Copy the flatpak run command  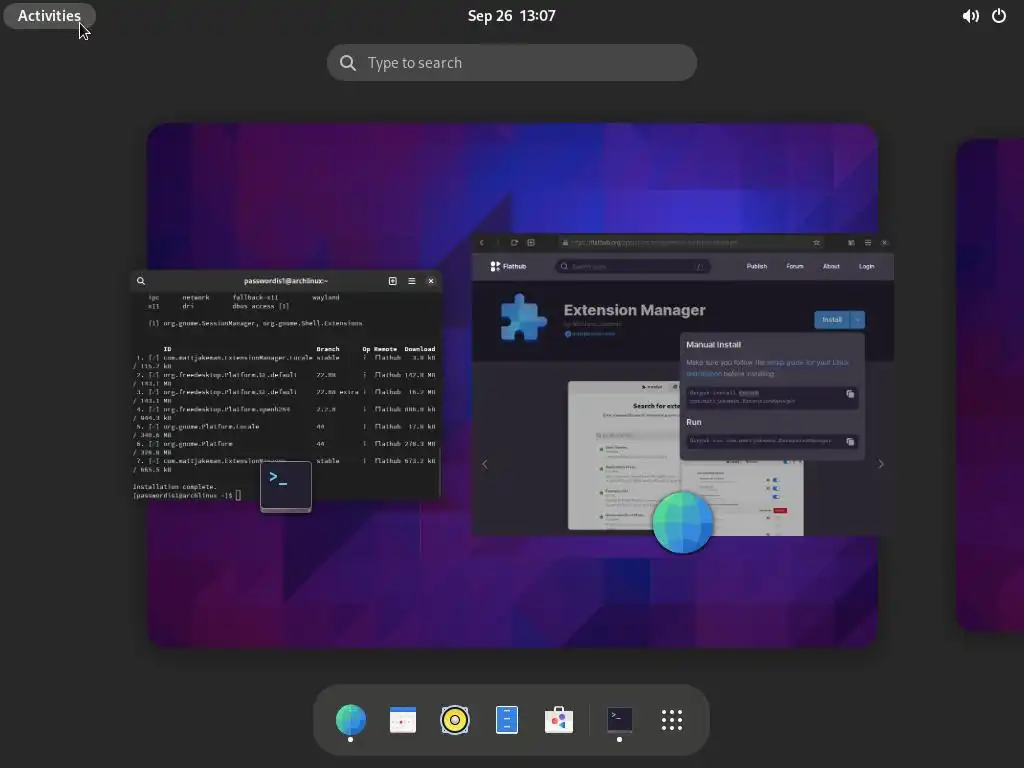(x=850, y=441)
